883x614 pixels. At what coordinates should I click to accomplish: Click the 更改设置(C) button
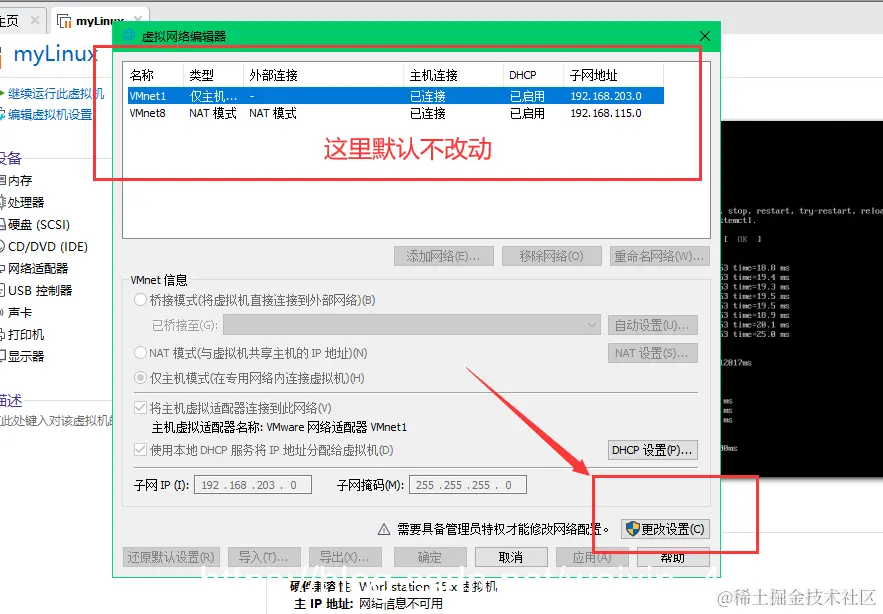[663, 531]
